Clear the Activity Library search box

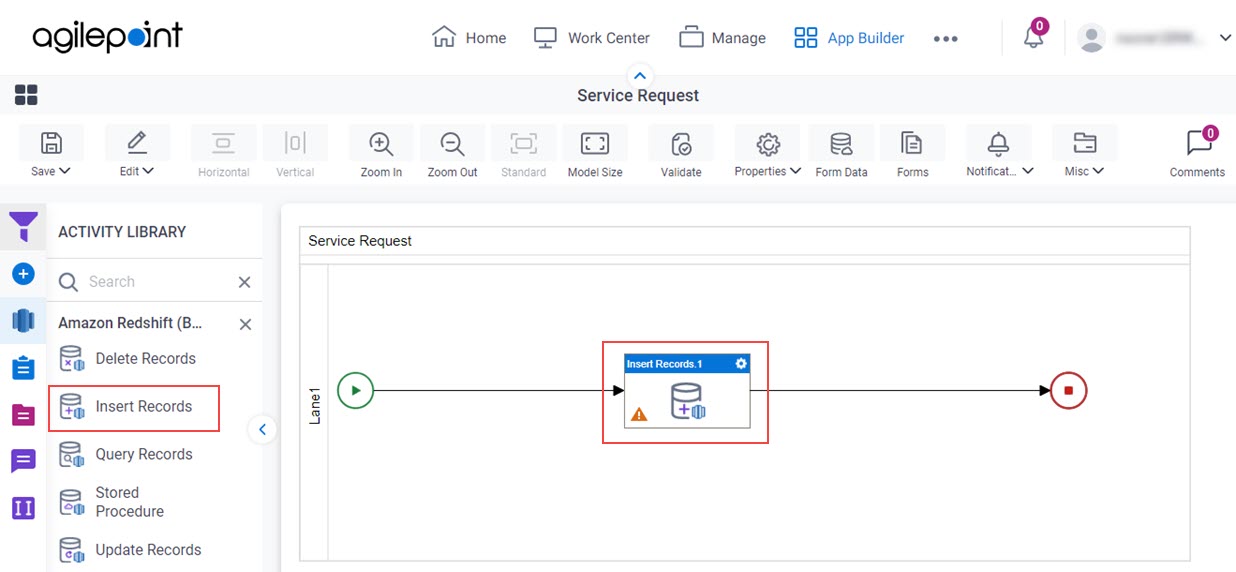pos(244,283)
